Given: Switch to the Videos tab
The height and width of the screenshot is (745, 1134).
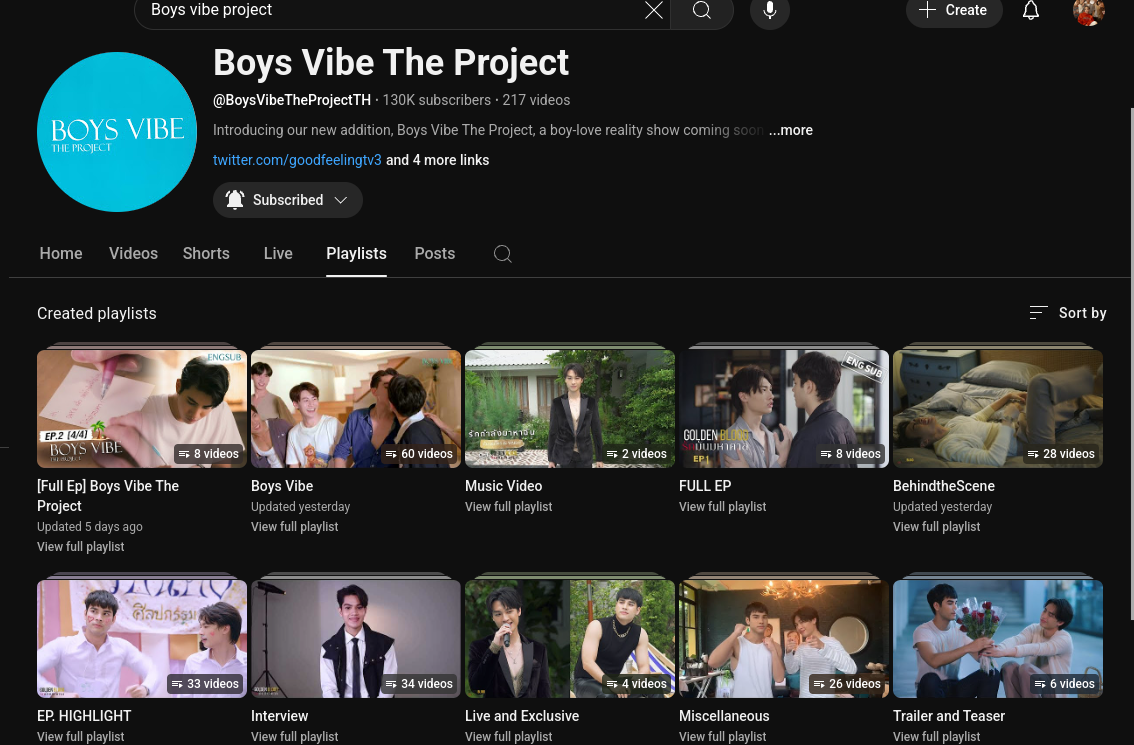Looking at the screenshot, I should pos(133,253).
